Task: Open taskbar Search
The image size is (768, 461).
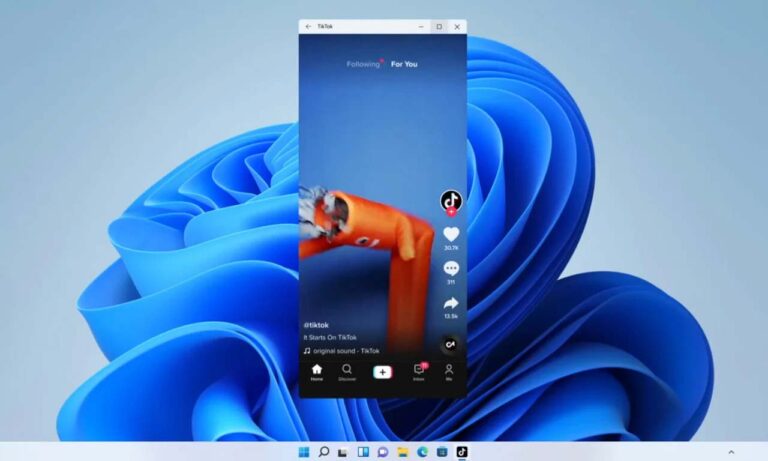Action: (323, 452)
